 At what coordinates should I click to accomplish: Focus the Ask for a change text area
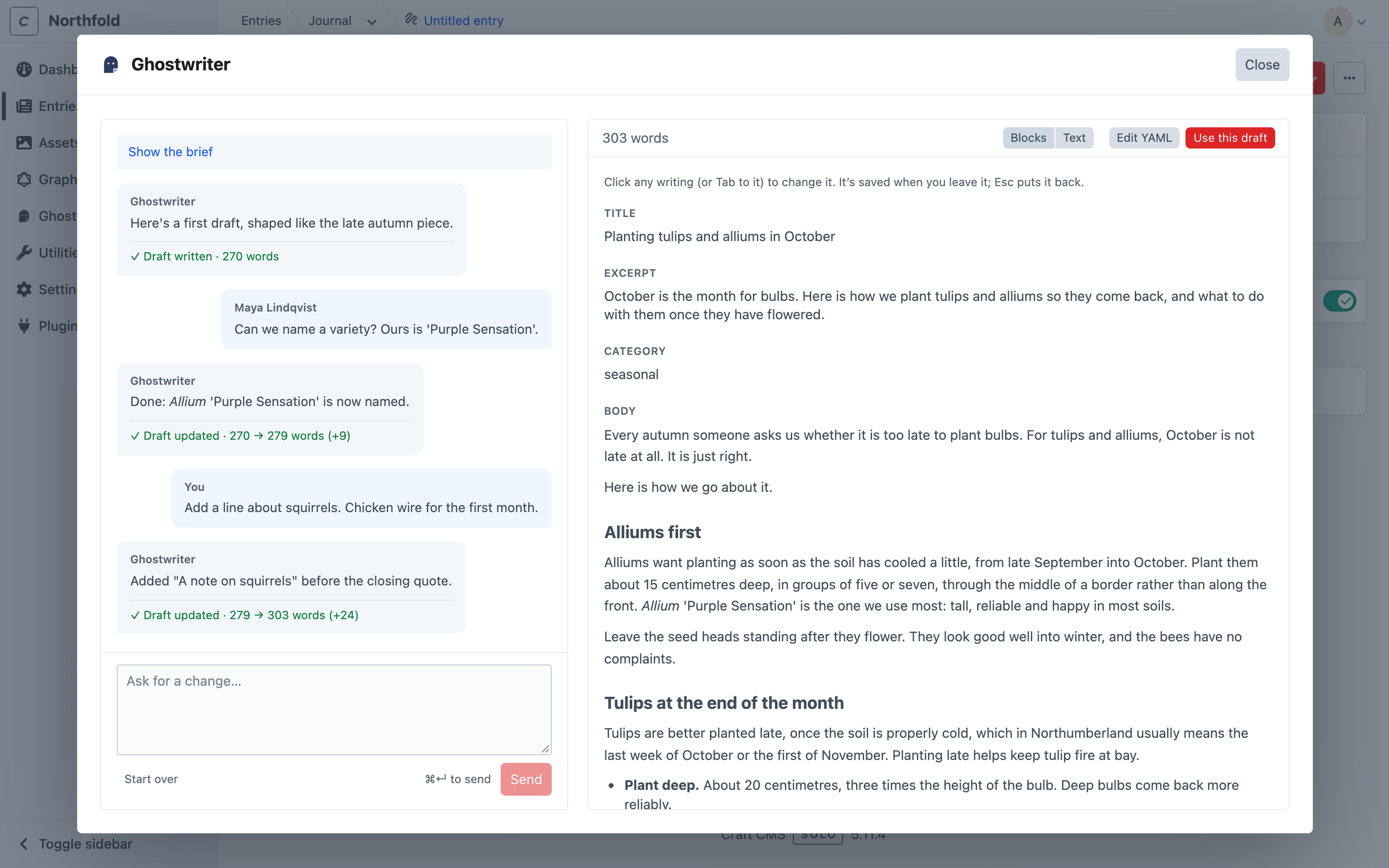point(334,709)
